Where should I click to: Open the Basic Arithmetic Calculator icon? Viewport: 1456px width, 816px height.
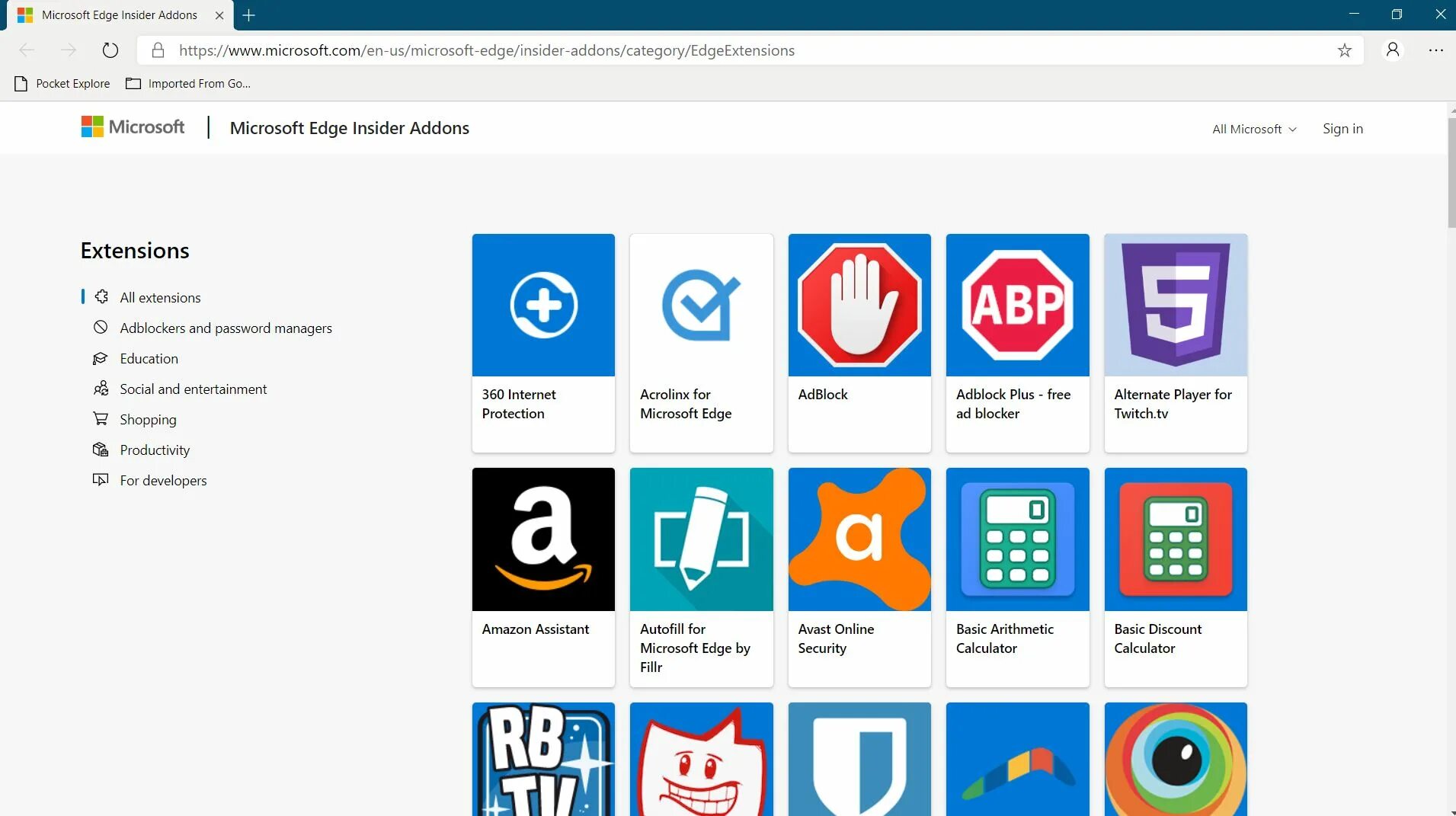[1017, 539]
